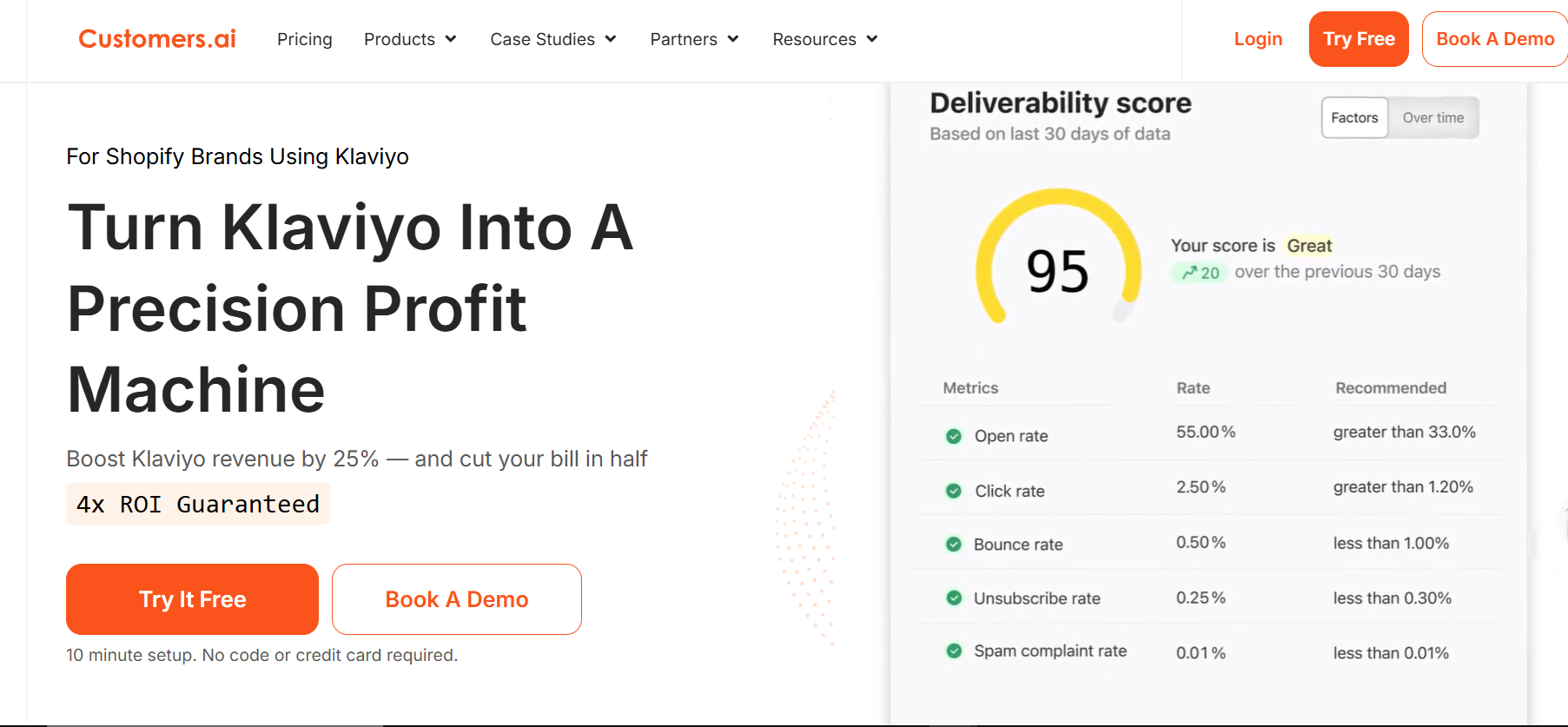This screenshot has height=727, width=1568.
Task: Click the Book A Demo header button
Action: tap(1495, 39)
